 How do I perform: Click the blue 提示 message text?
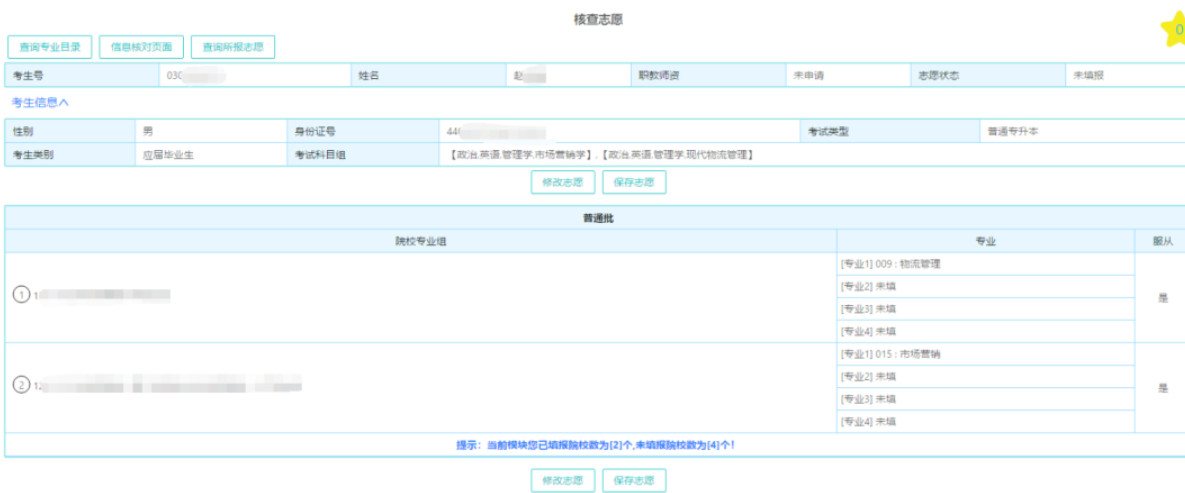[x=596, y=445]
